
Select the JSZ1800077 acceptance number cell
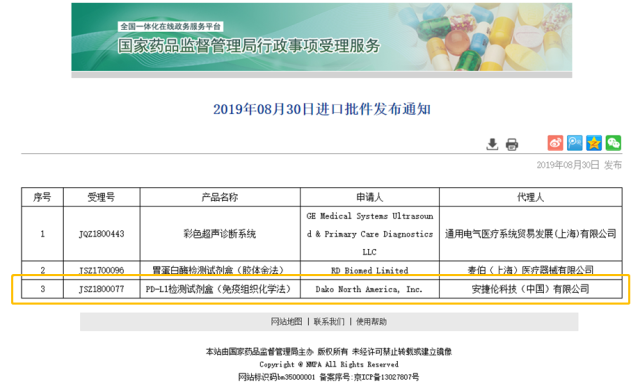102,289
